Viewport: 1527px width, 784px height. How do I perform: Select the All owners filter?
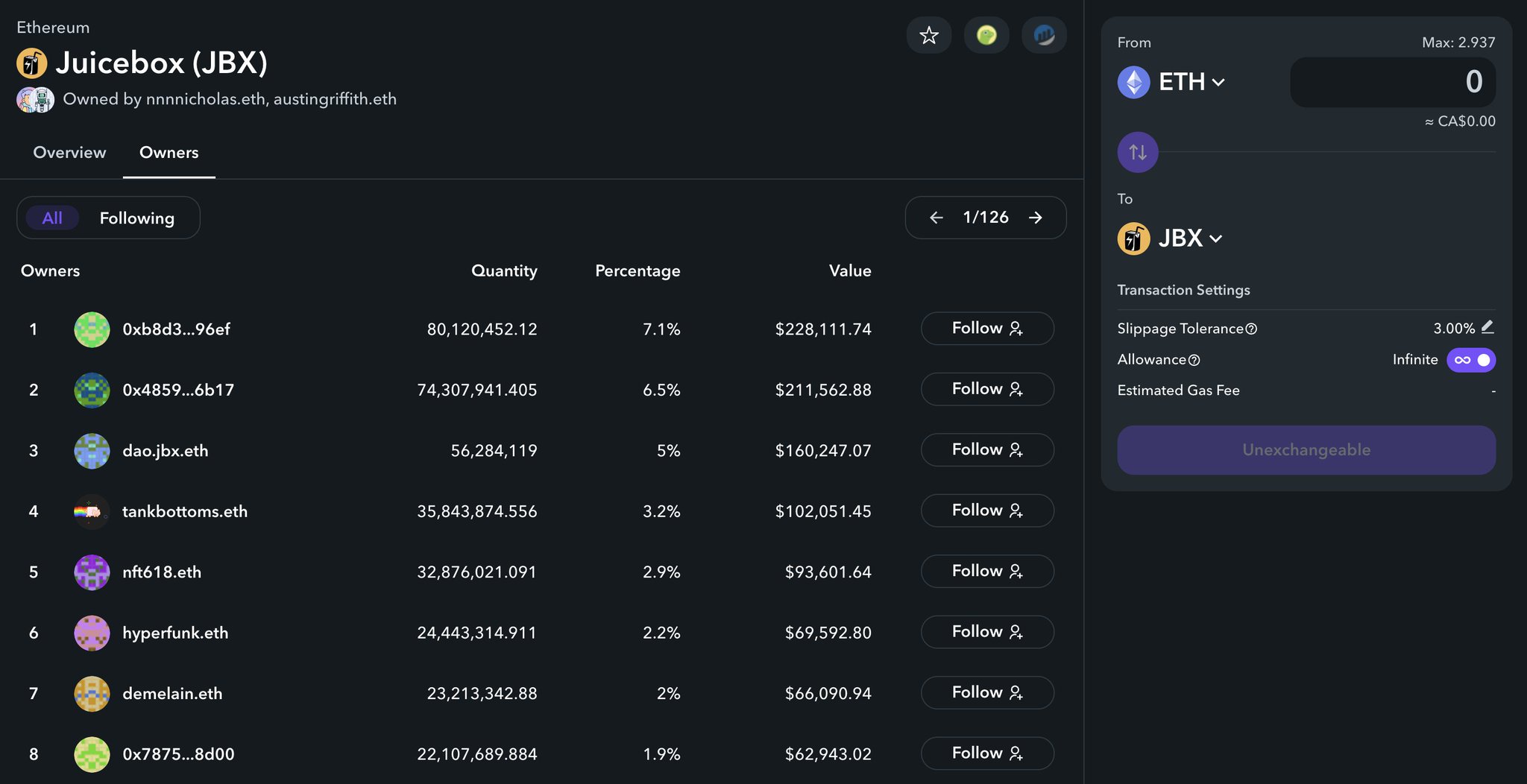pos(52,218)
